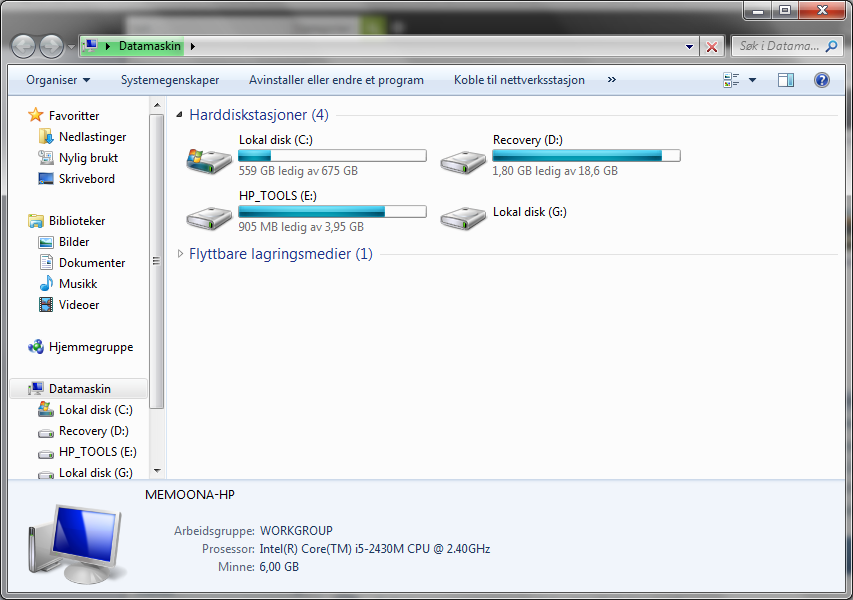
Task: Open the Organiser menu
Action: coord(58,80)
